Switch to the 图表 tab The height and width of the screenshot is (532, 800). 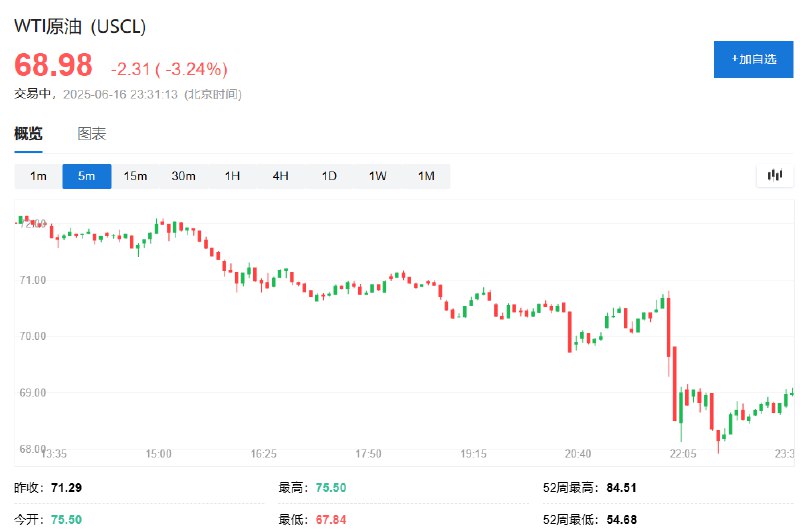[x=91, y=134]
